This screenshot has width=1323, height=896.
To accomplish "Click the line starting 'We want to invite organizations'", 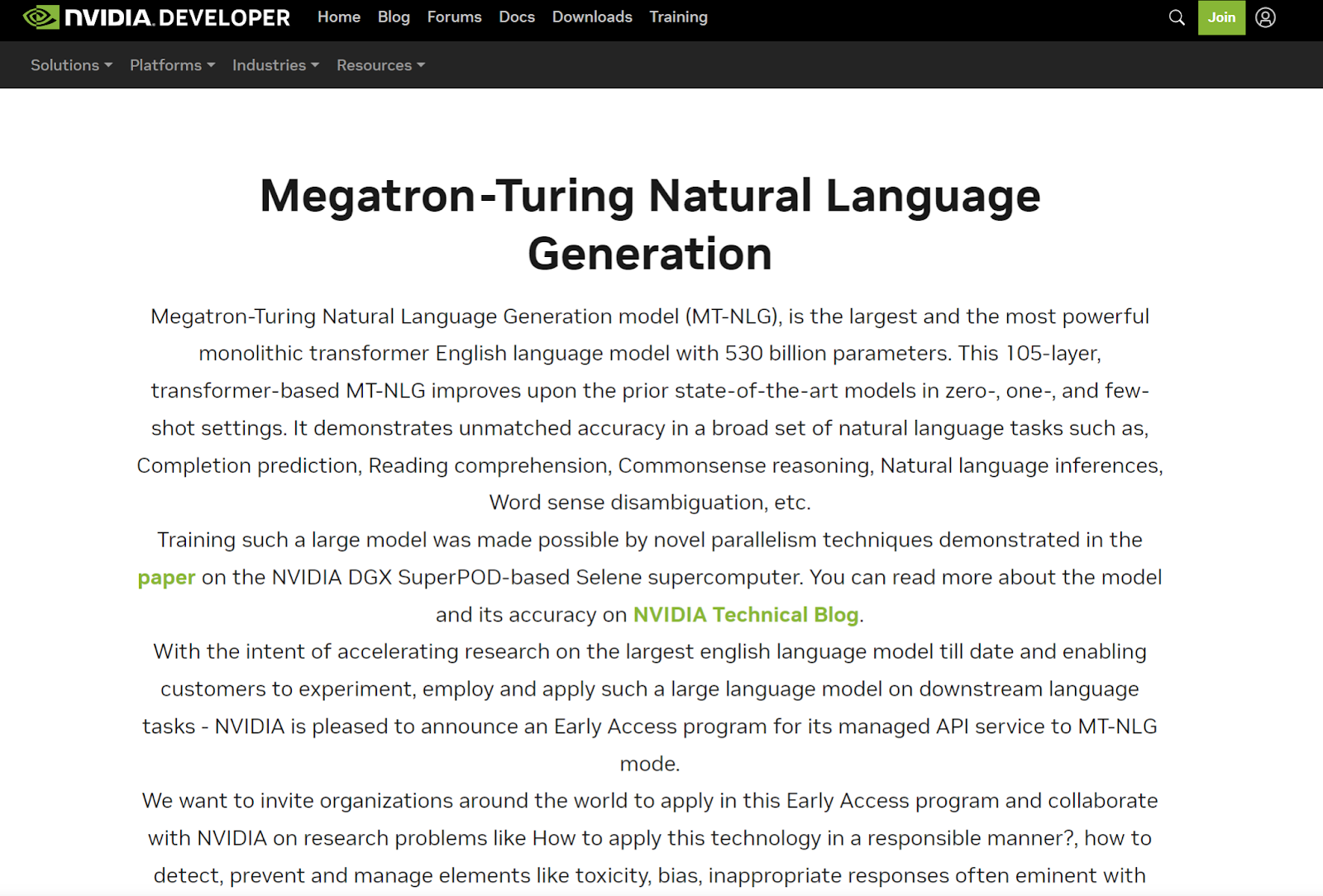I will [650, 801].
